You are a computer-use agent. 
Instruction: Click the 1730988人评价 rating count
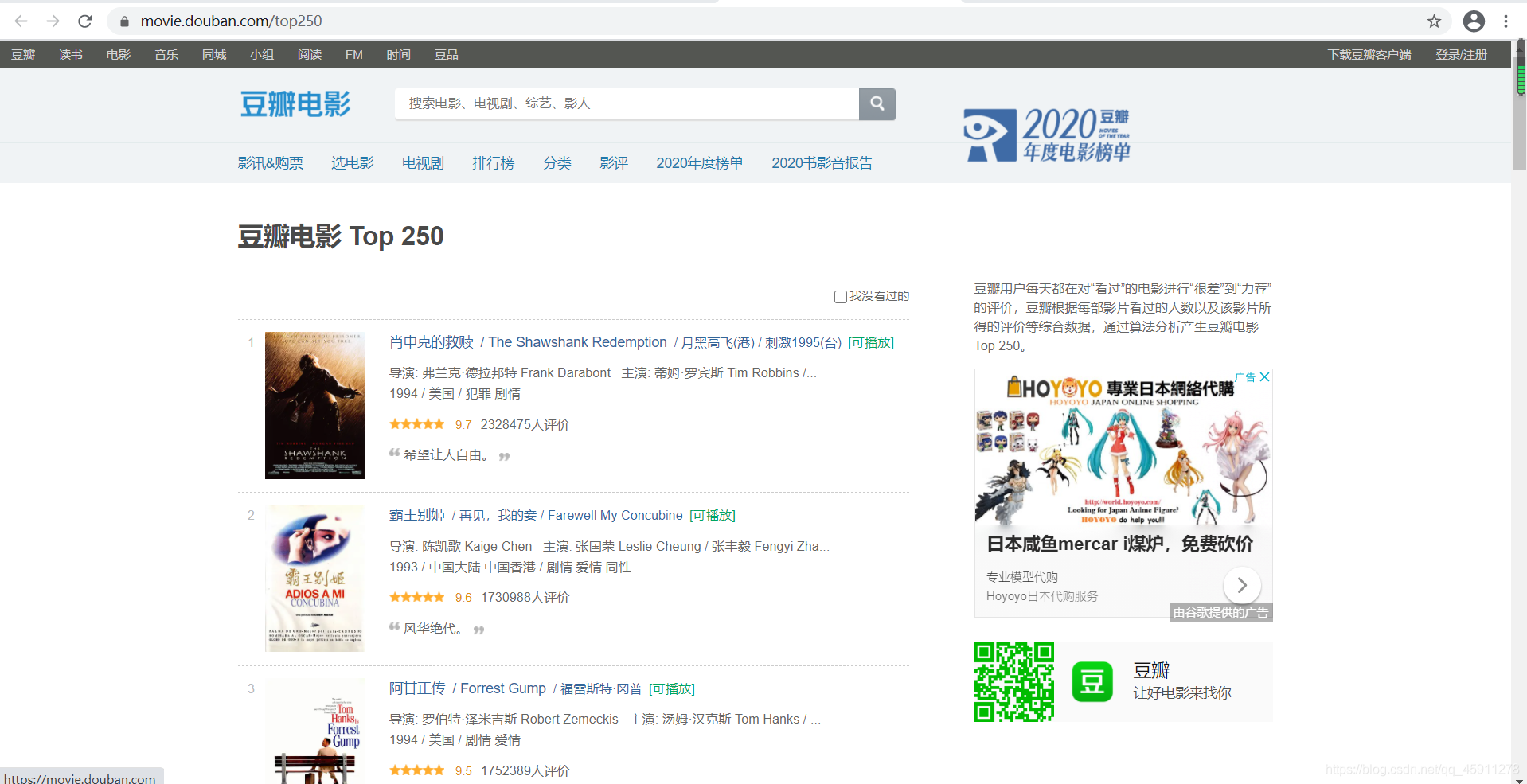pos(525,598)
